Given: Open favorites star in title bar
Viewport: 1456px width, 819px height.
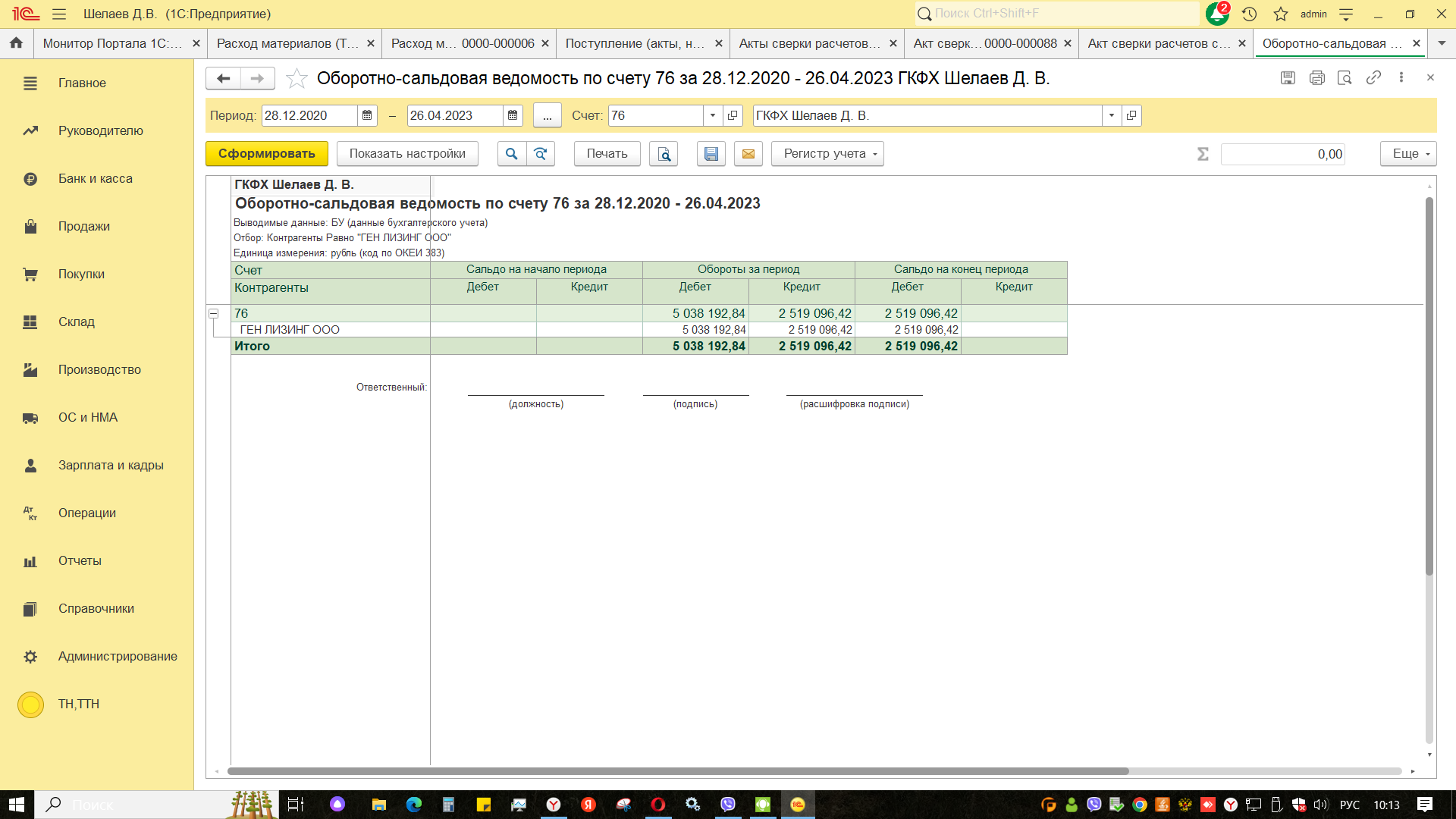Looking at the screenshot, I should (1281, 14).
